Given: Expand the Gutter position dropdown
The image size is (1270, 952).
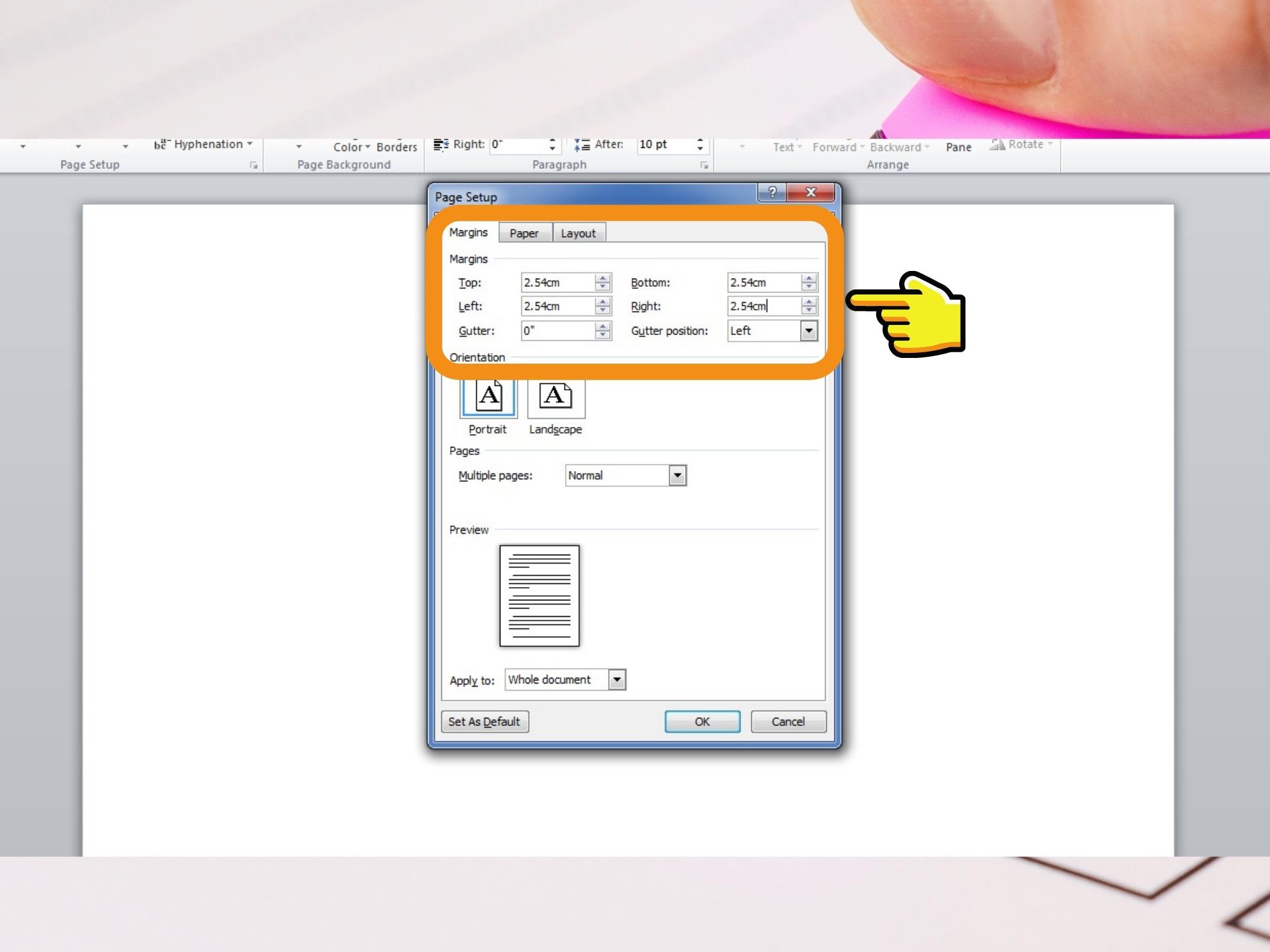Looking at the screenshot, I should pos(808,330).
